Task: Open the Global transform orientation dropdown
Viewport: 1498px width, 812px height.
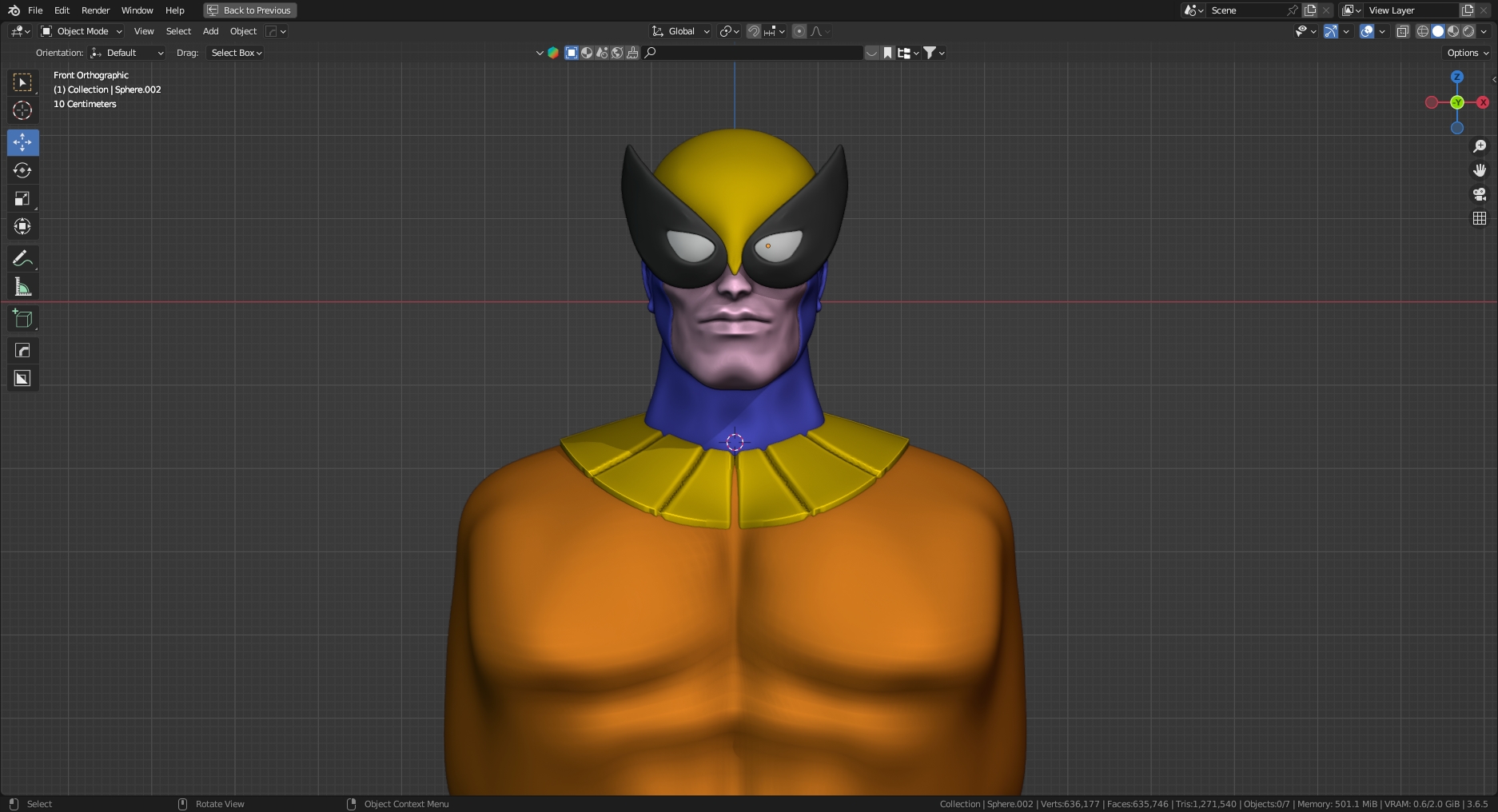Action: tap(681, 31)
